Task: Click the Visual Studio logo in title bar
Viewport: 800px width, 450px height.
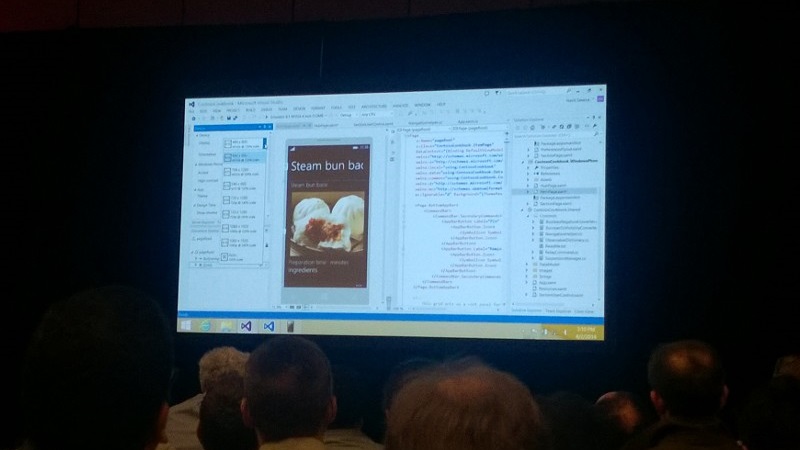Action: (190, 103)
